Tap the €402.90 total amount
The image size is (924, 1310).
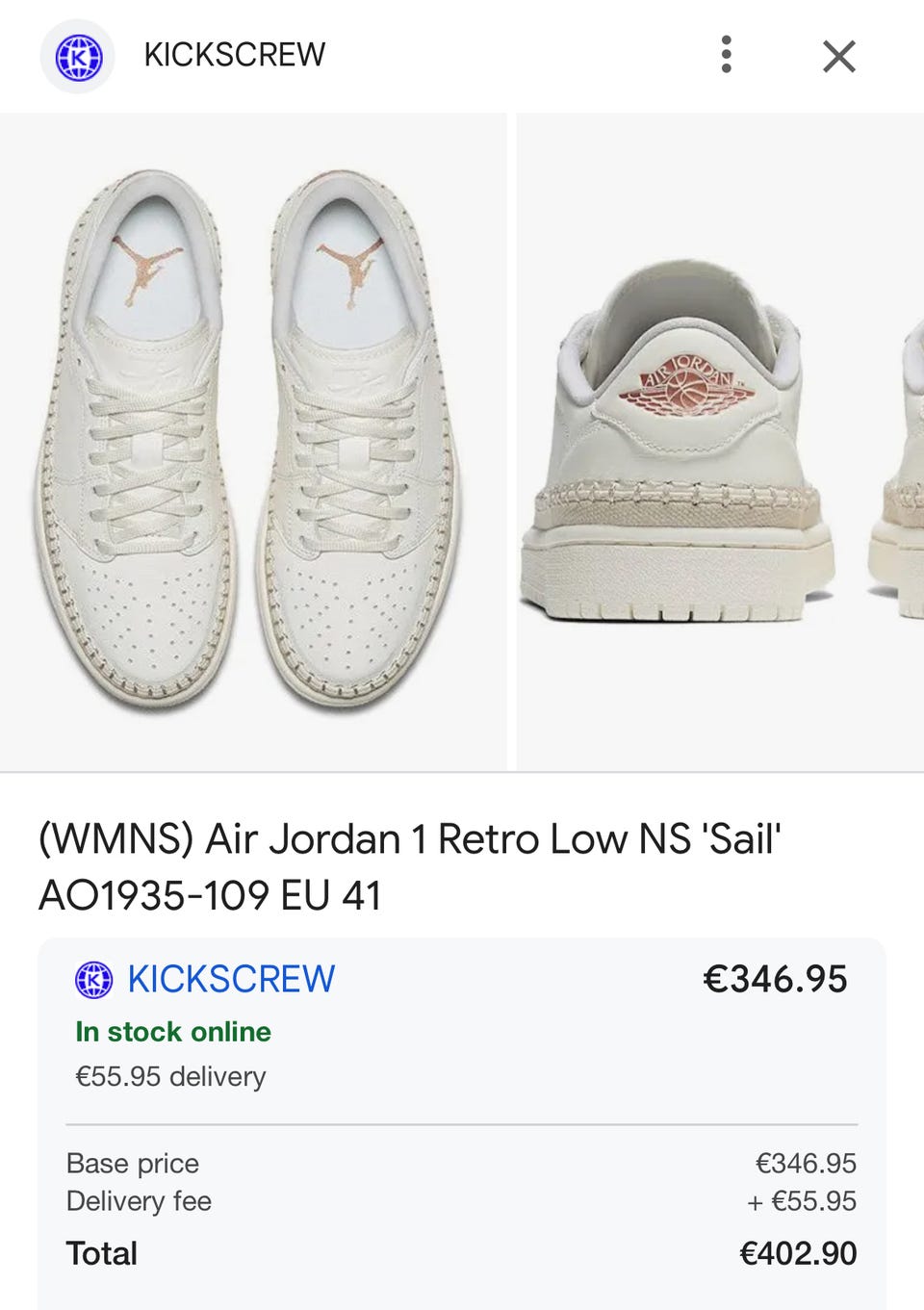[x=798, y=1253]
